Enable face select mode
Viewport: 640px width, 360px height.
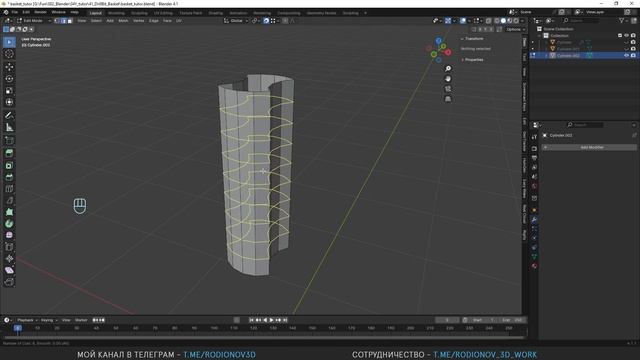click(70, 20)
